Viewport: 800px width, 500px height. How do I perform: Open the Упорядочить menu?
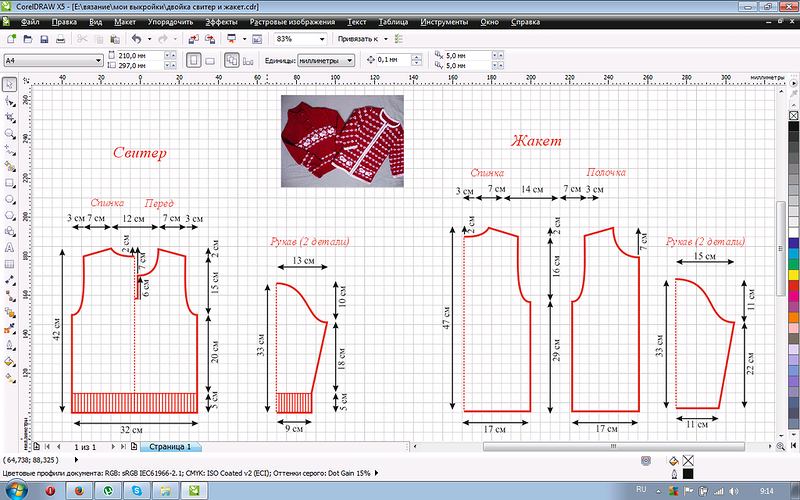(x=170, y=22)
